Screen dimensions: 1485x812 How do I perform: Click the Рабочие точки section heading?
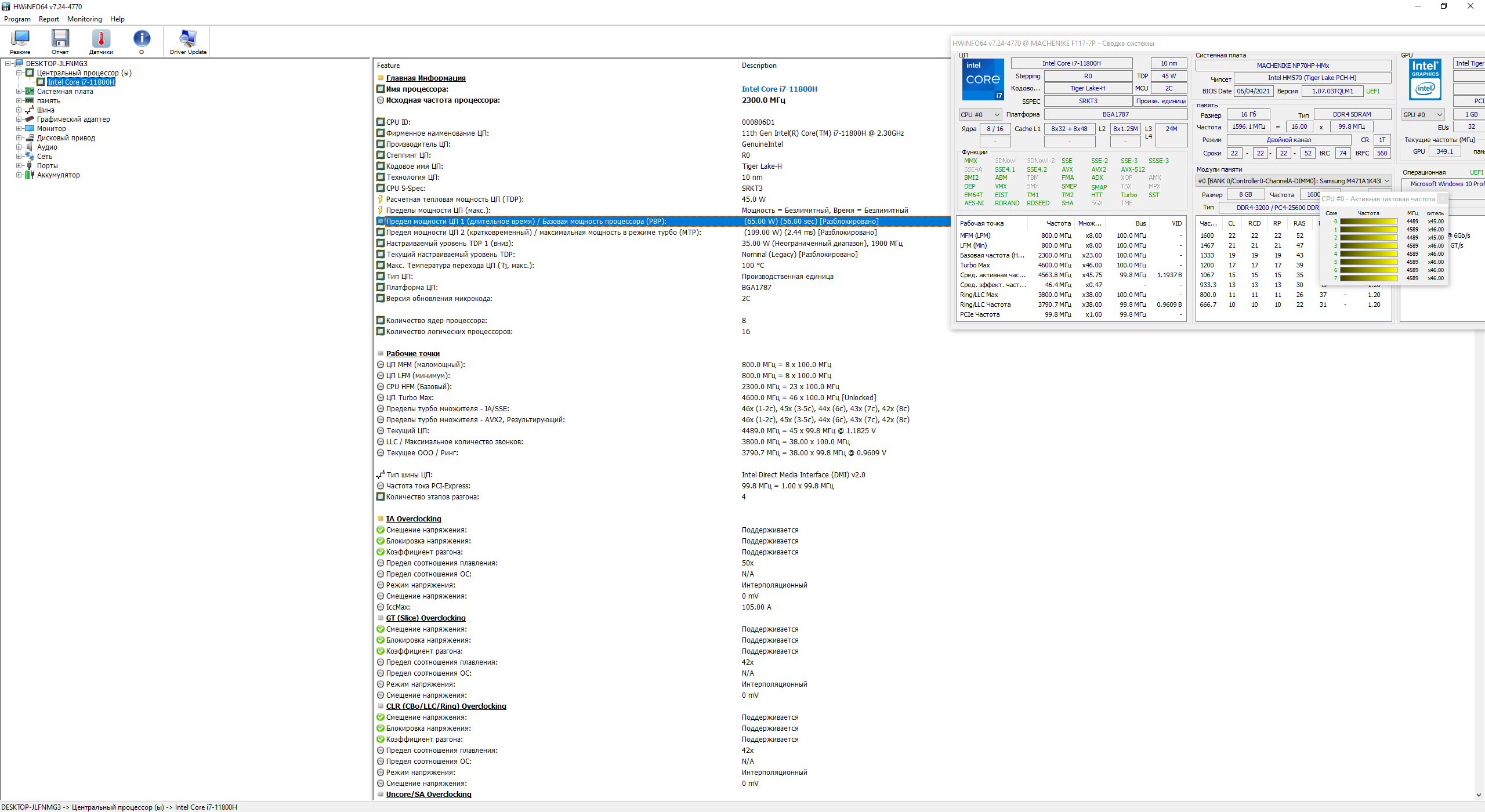[412, 354]
